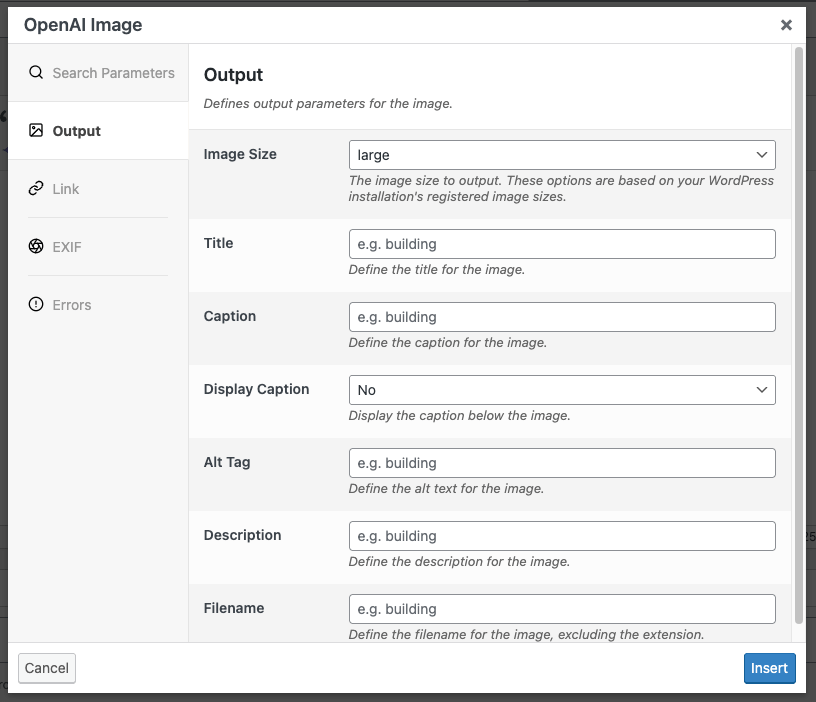Viewport: 816px width, 702px height.
Task: Click the Filename input field
Action: point(561,608)
